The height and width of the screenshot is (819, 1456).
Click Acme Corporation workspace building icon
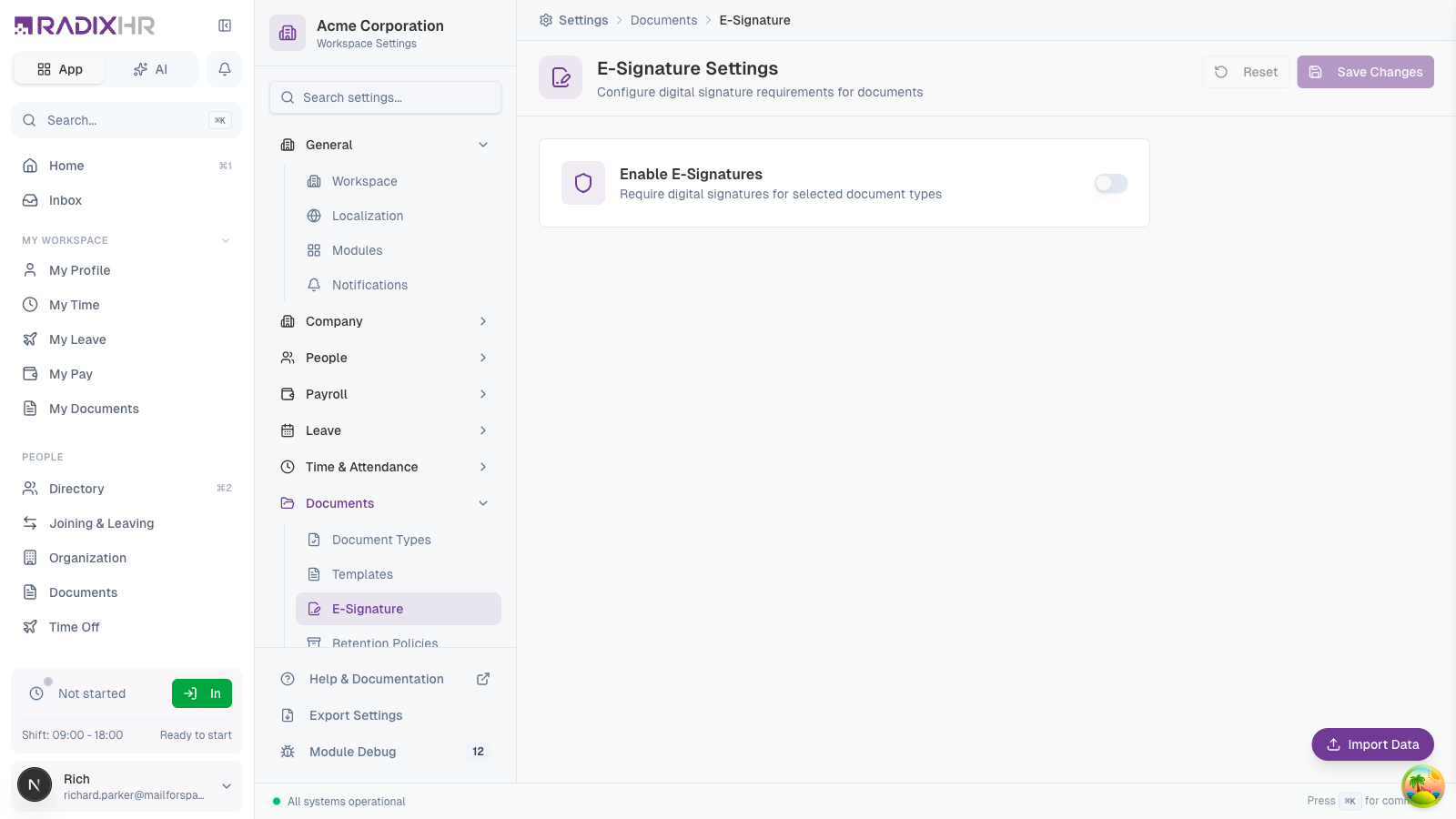288,33
